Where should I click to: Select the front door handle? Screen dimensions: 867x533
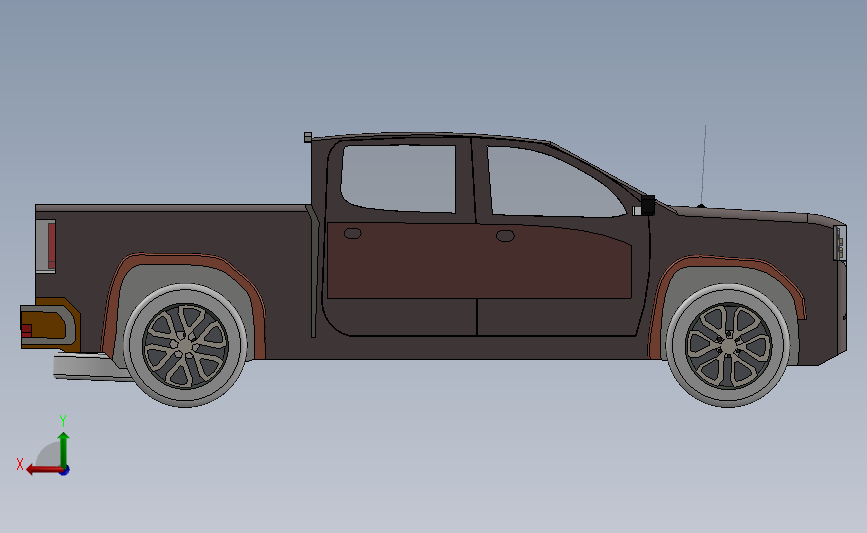coord(505,236)
